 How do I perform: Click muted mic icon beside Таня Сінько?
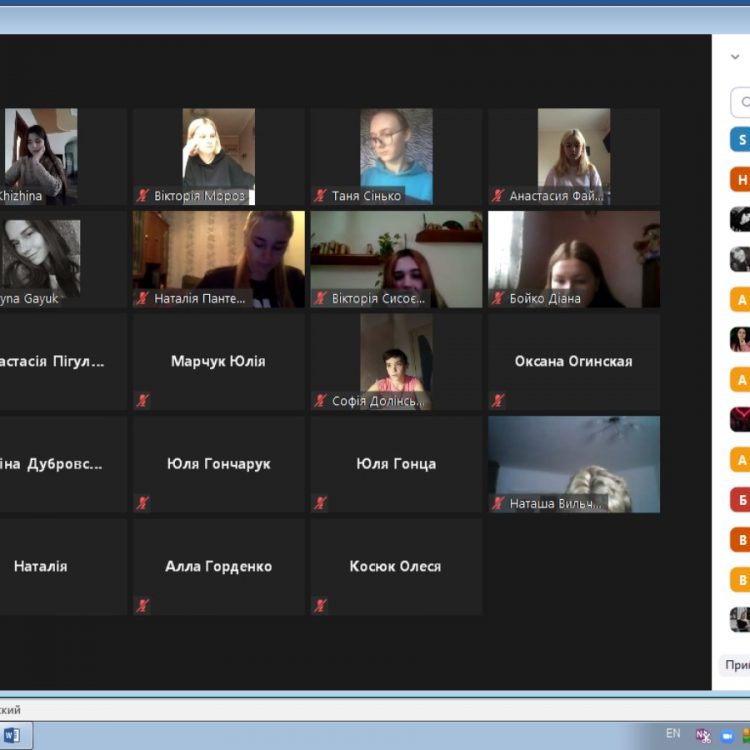pos(320,196)
